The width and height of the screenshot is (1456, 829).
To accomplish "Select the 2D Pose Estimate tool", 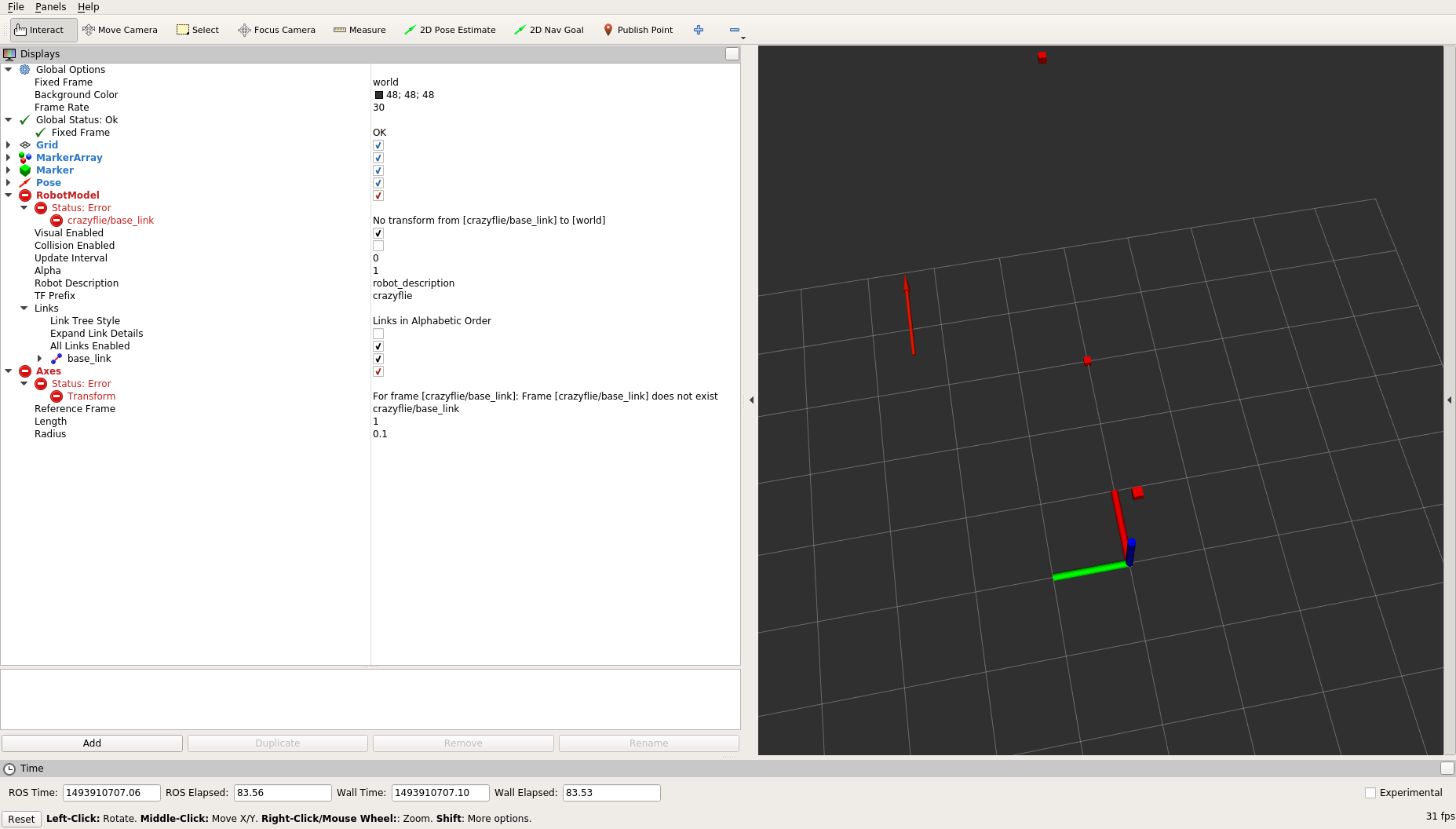I will click(x=450, y=30).
